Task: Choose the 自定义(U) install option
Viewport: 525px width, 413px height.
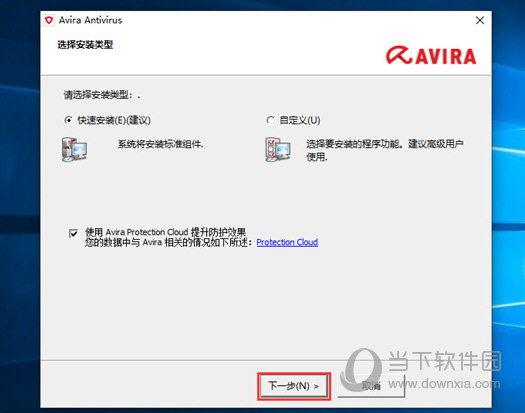Action: (271, 120)
